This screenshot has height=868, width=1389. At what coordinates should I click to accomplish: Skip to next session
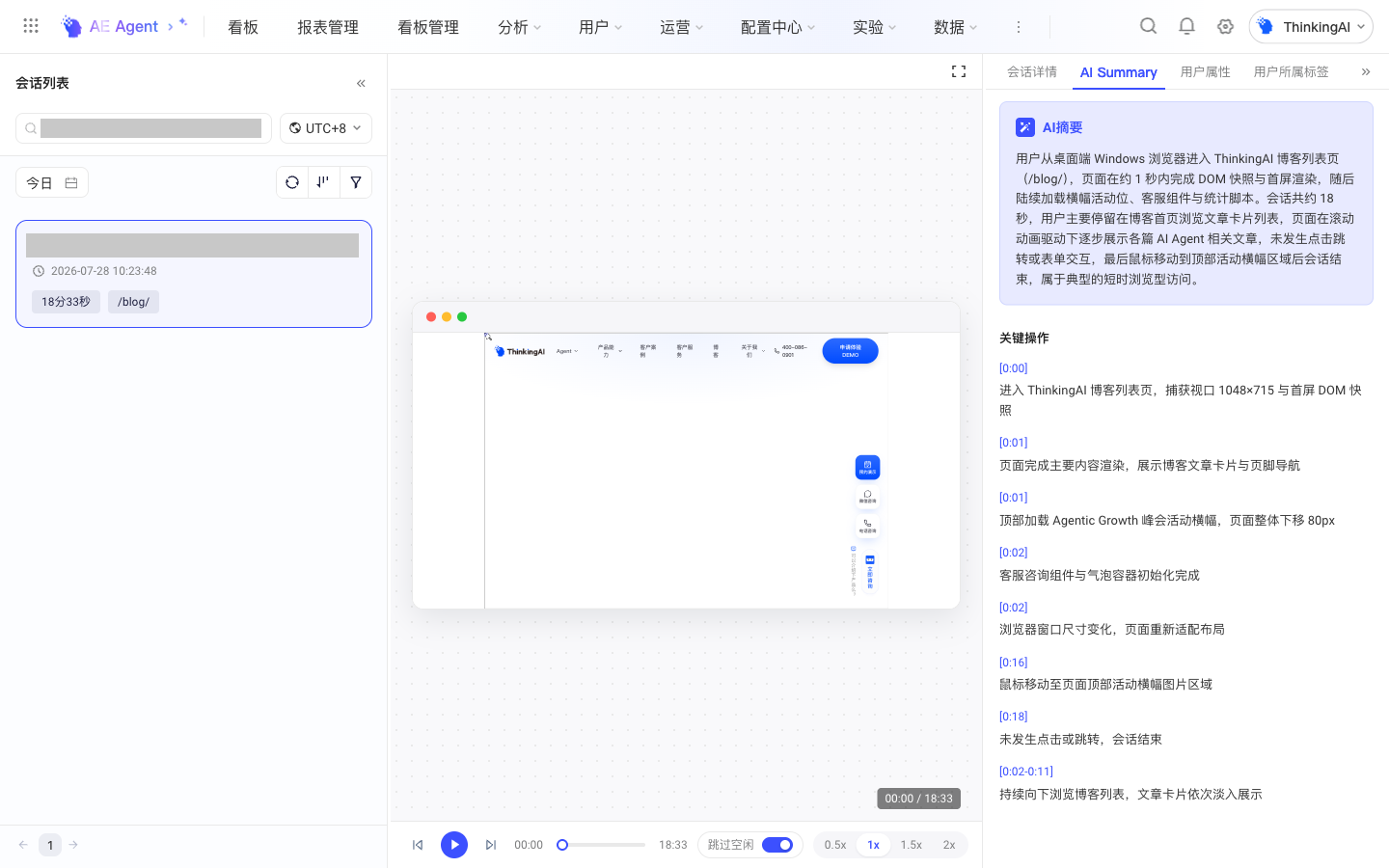click(491, 845)
